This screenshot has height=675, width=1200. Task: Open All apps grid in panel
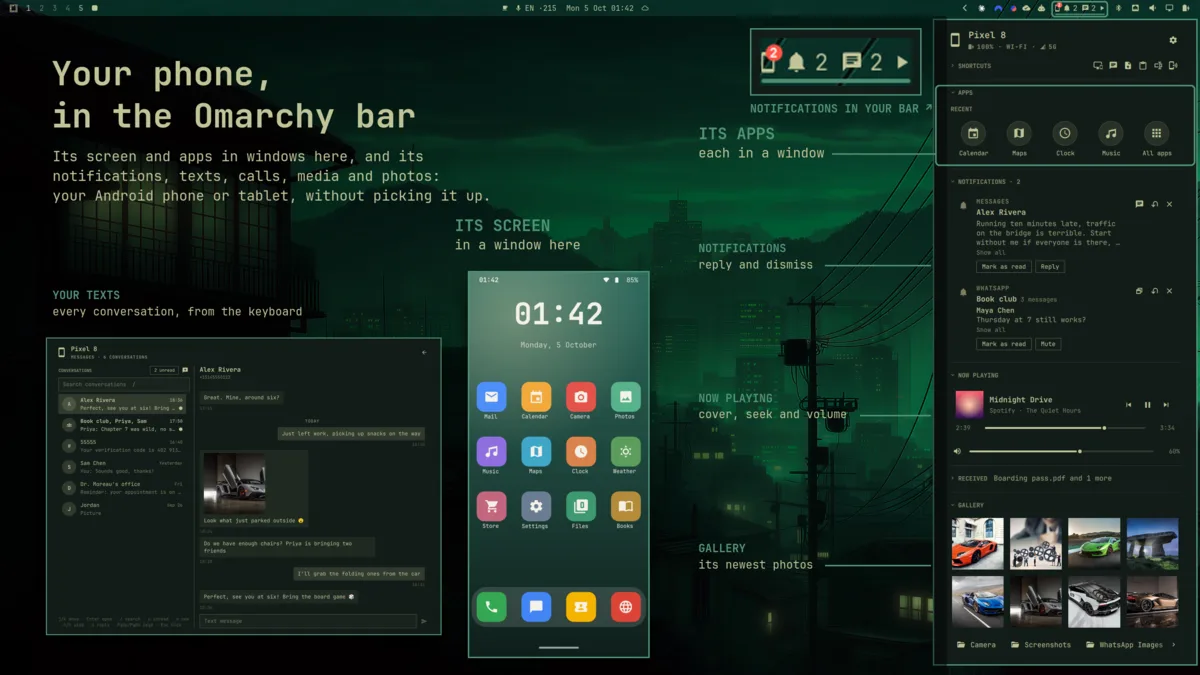click(x=1157, y=133)
